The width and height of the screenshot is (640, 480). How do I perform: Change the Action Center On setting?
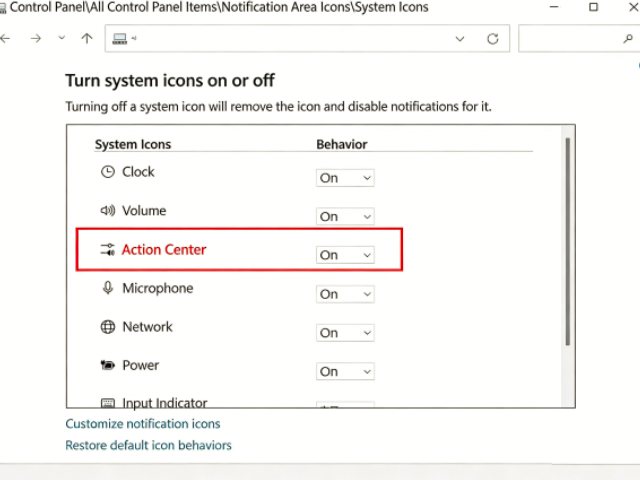pos(345,255)
